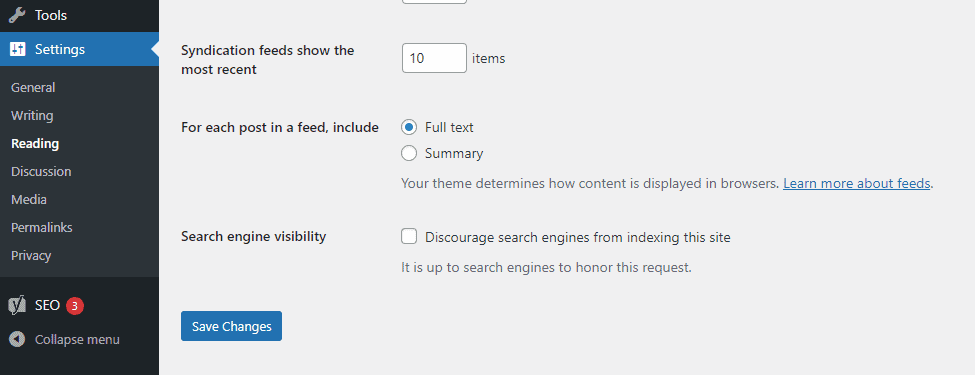Enable Discourage search engines checkbox
Screen dimensions: 975x375
[409, 236]
